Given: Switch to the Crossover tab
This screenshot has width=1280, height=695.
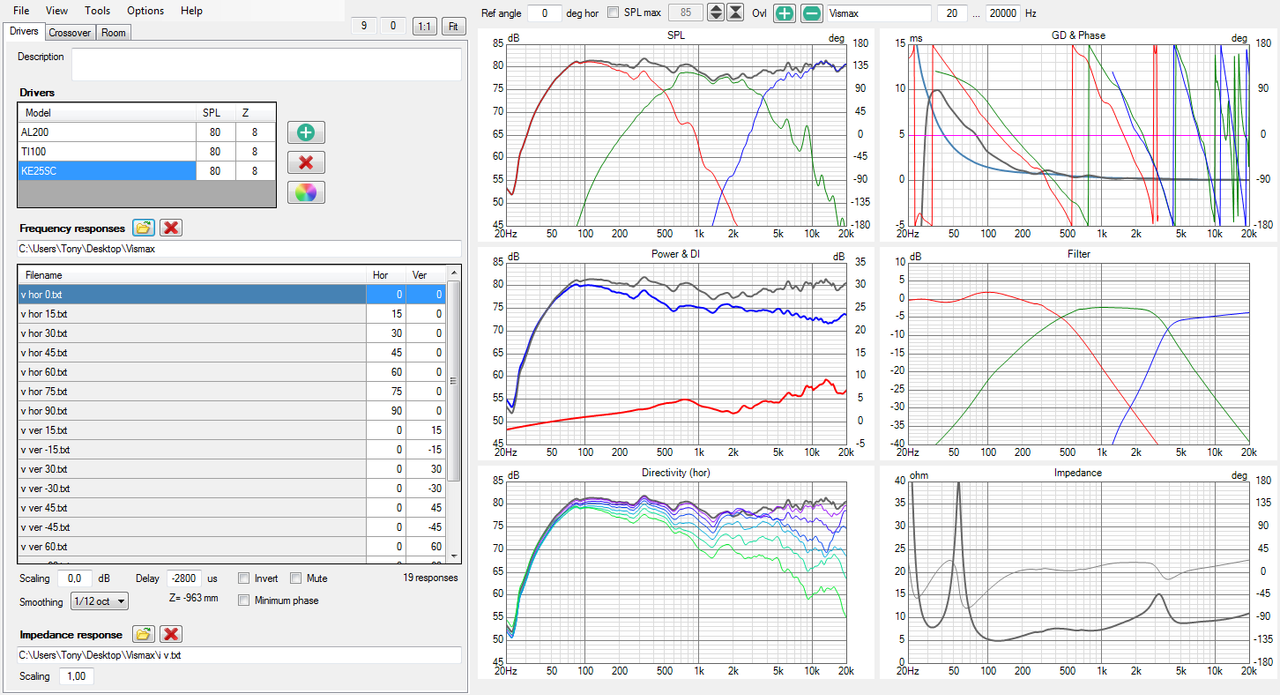Looking at the screenshot, I should tap(70, 32).
